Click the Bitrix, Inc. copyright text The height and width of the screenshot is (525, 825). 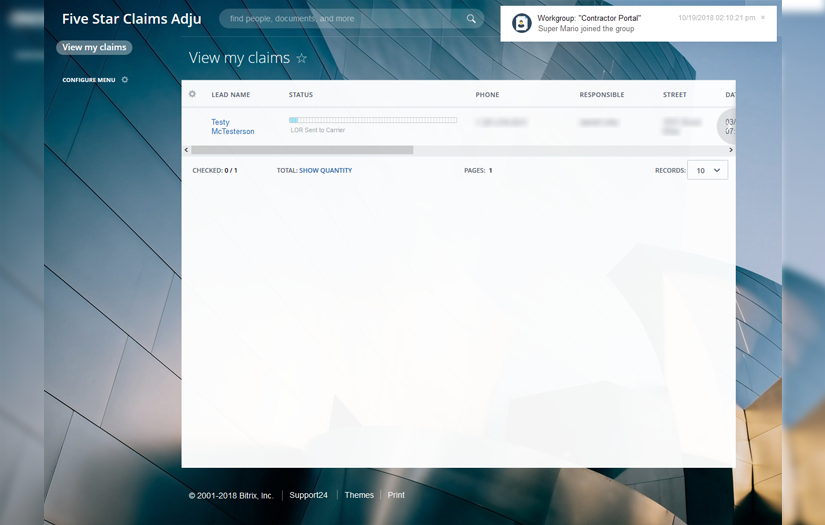click(232, 496)
